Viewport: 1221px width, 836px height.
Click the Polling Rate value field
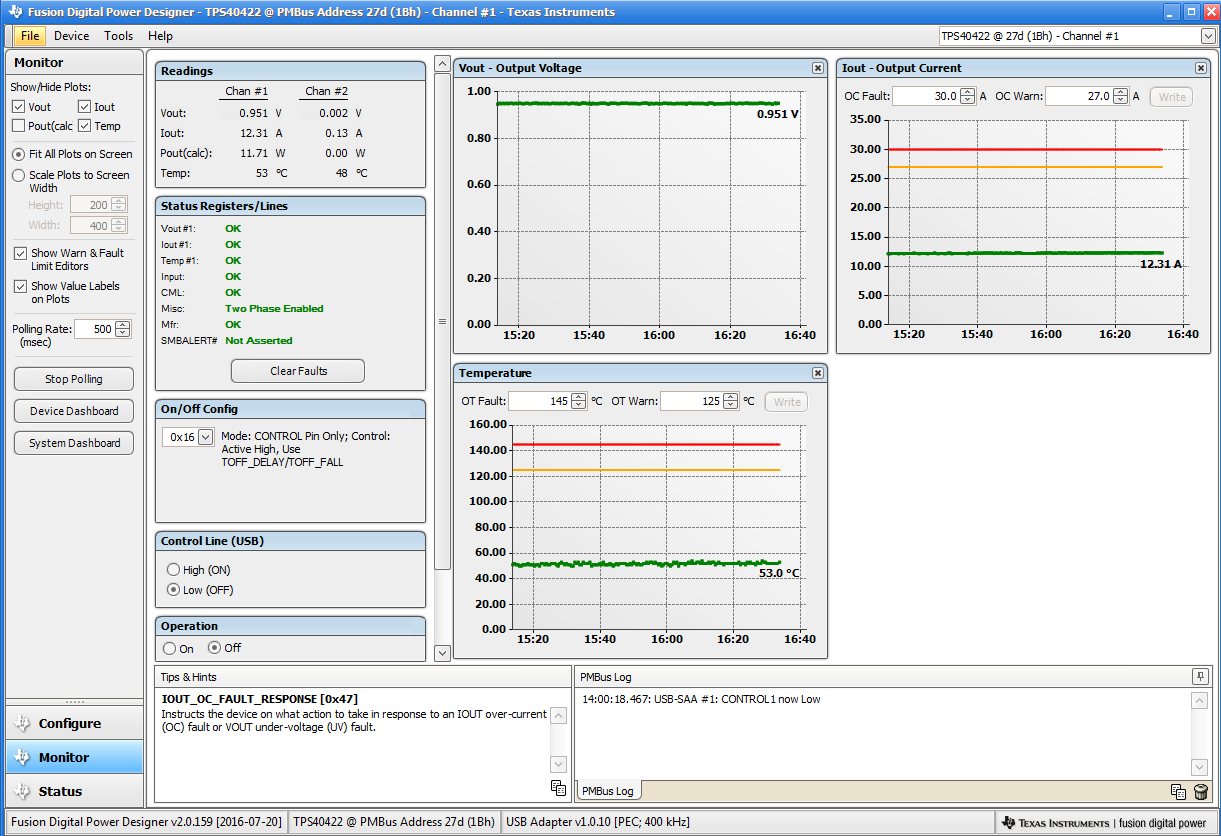tap(95, 329)
